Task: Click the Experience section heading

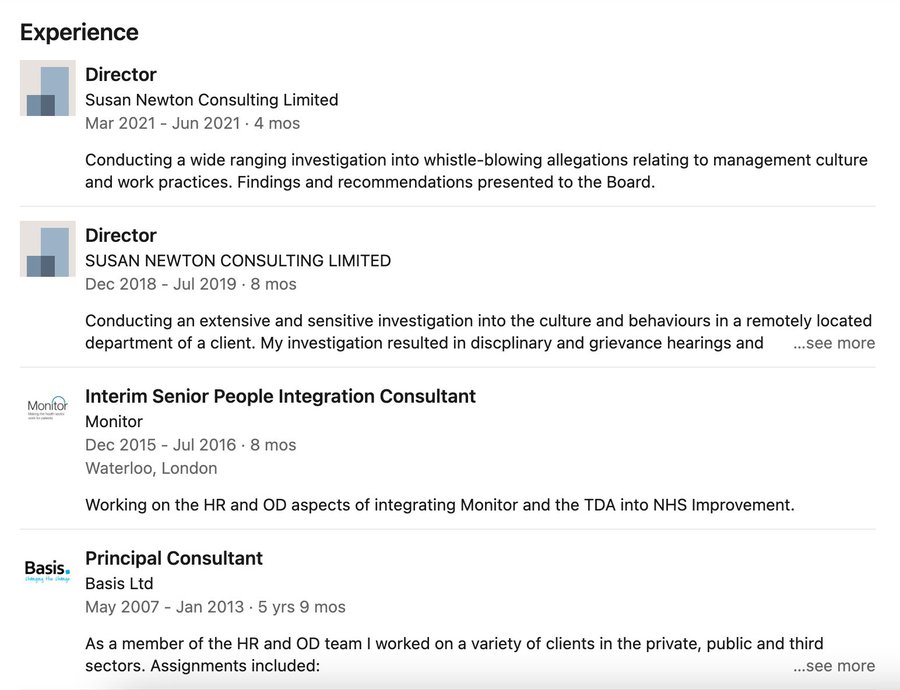Action: 79,32
